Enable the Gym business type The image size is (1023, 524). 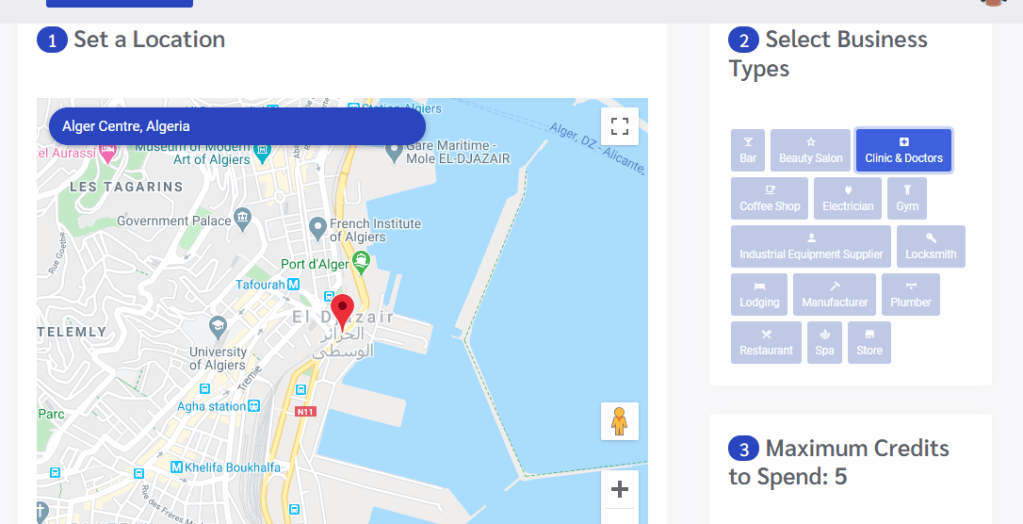pos(907,198)
